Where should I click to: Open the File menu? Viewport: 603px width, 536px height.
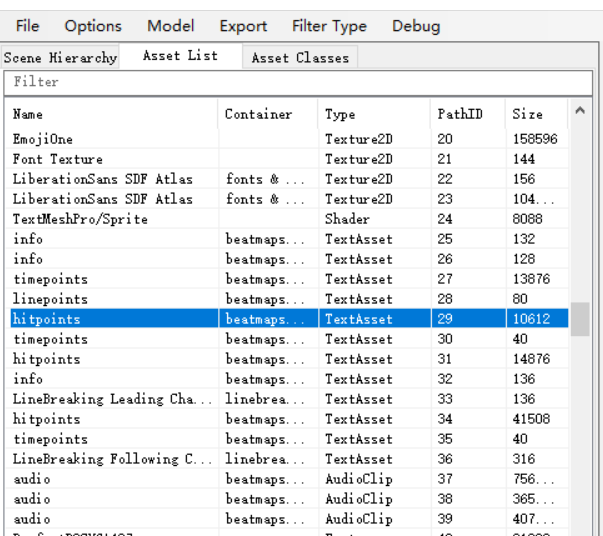click(x=27, y=26)
